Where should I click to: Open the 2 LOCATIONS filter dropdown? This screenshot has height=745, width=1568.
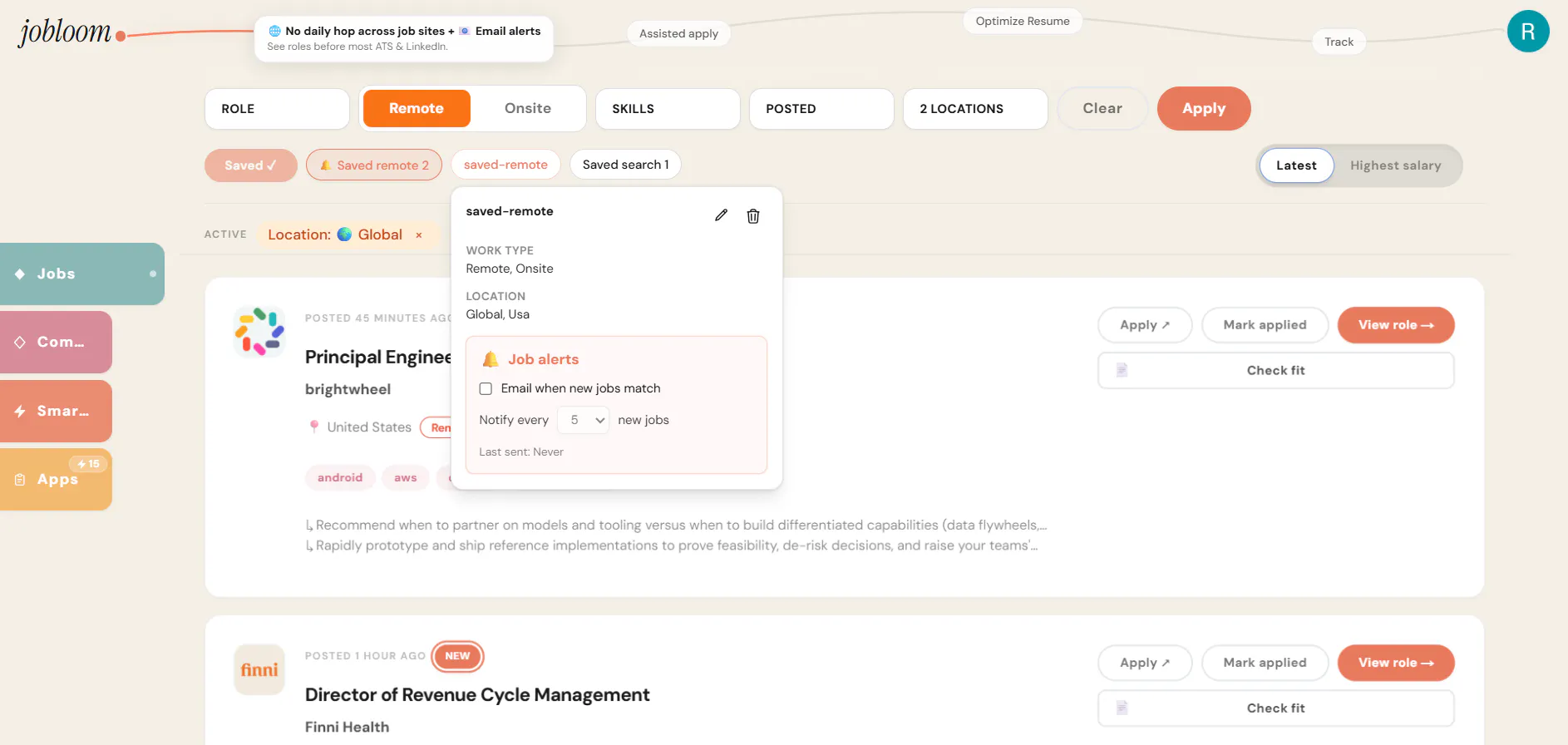975,109
